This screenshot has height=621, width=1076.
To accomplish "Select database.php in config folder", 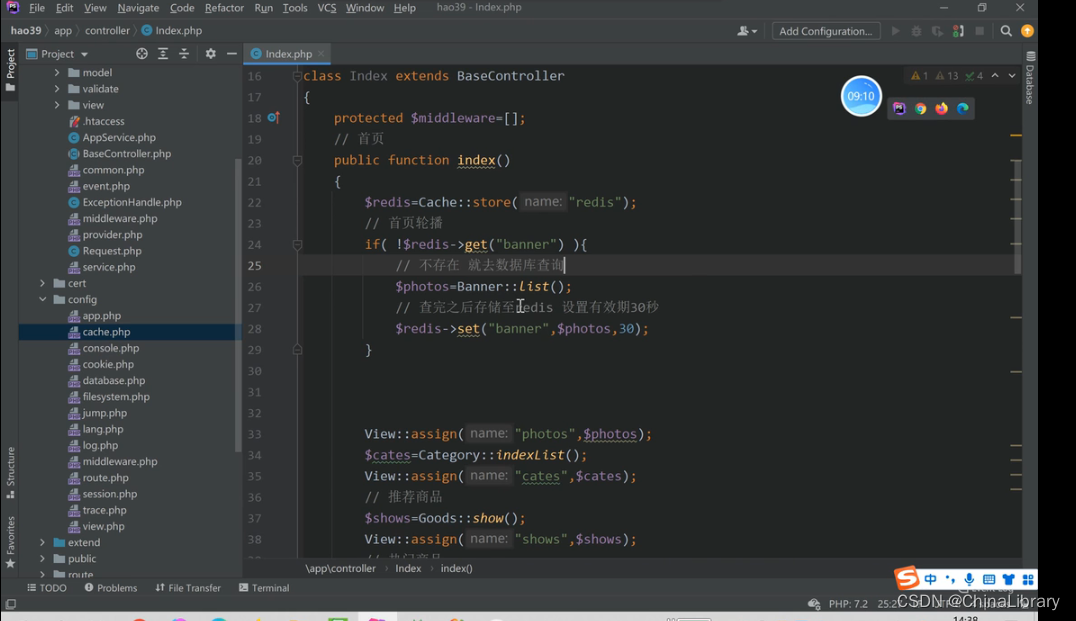I will 113,380.
